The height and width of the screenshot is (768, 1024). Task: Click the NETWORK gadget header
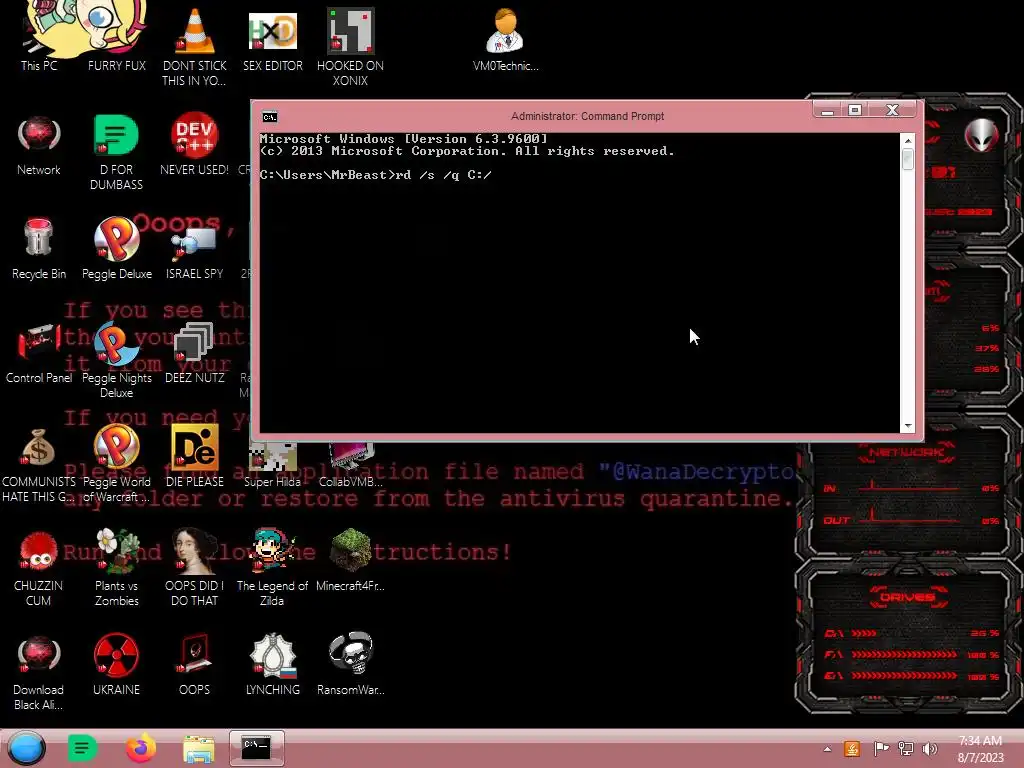[907, 452]
